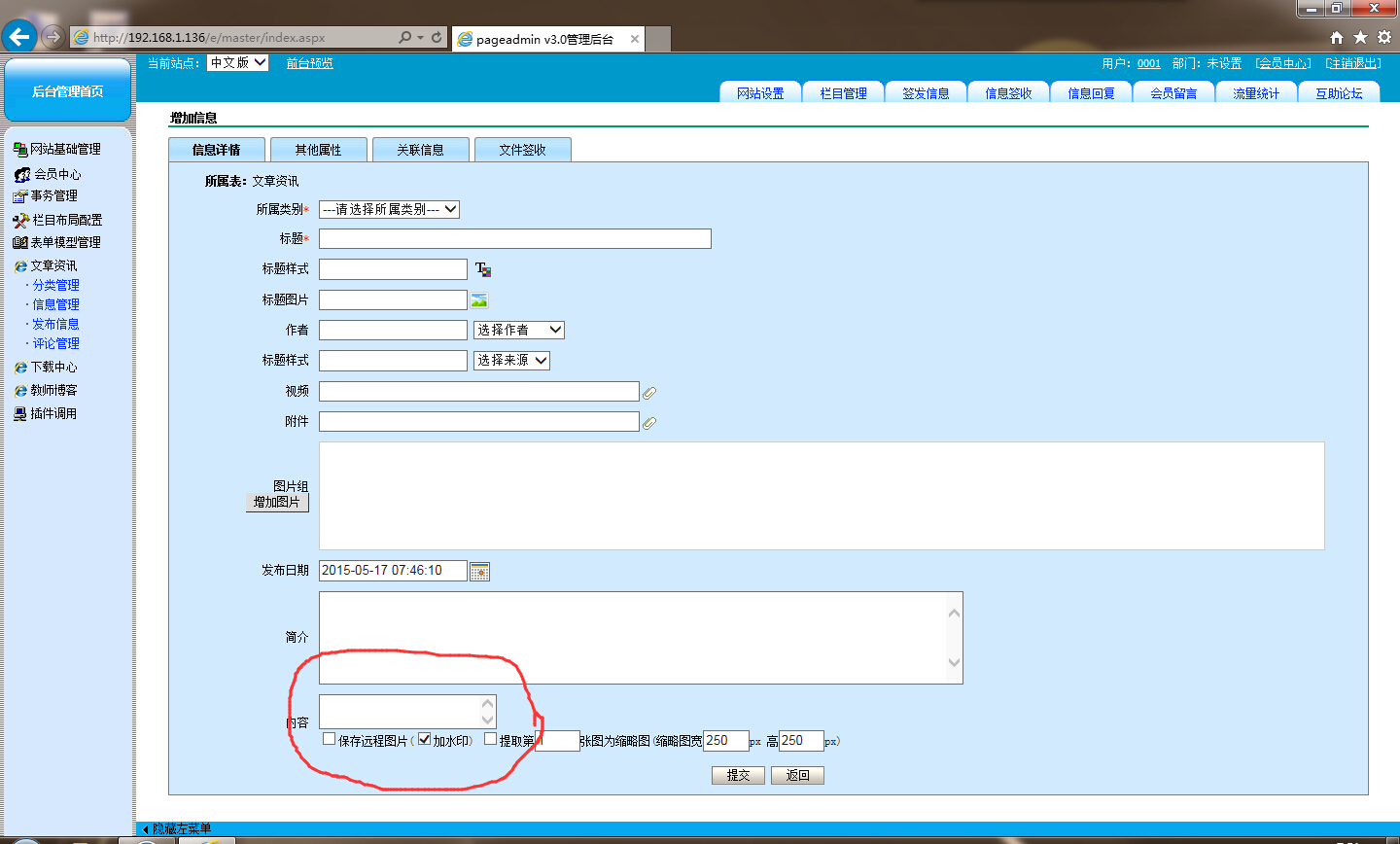Enable the save remote images checkbox
Image resolution: width=1400 pixels, height=844 pixels.
(330, 739)
